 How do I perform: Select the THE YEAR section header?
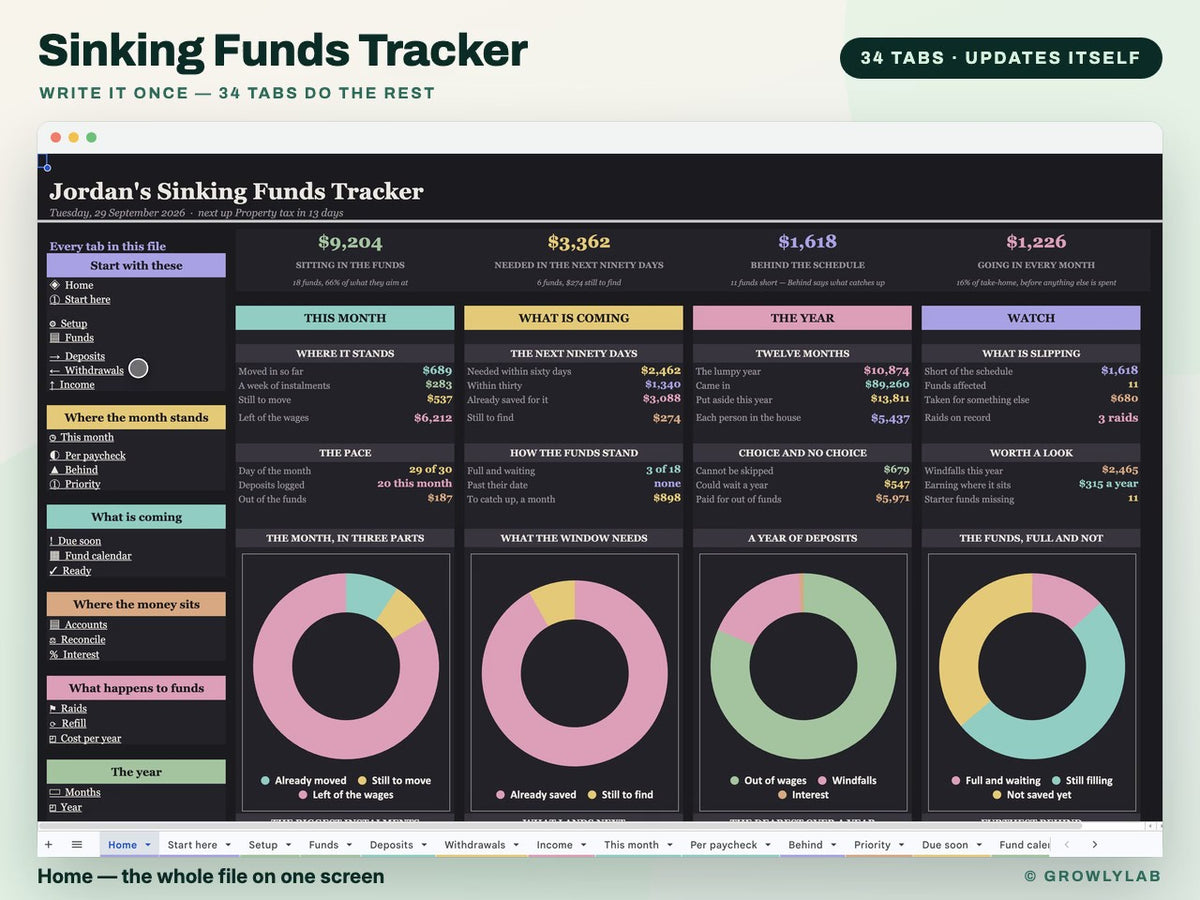coord(802,318)
